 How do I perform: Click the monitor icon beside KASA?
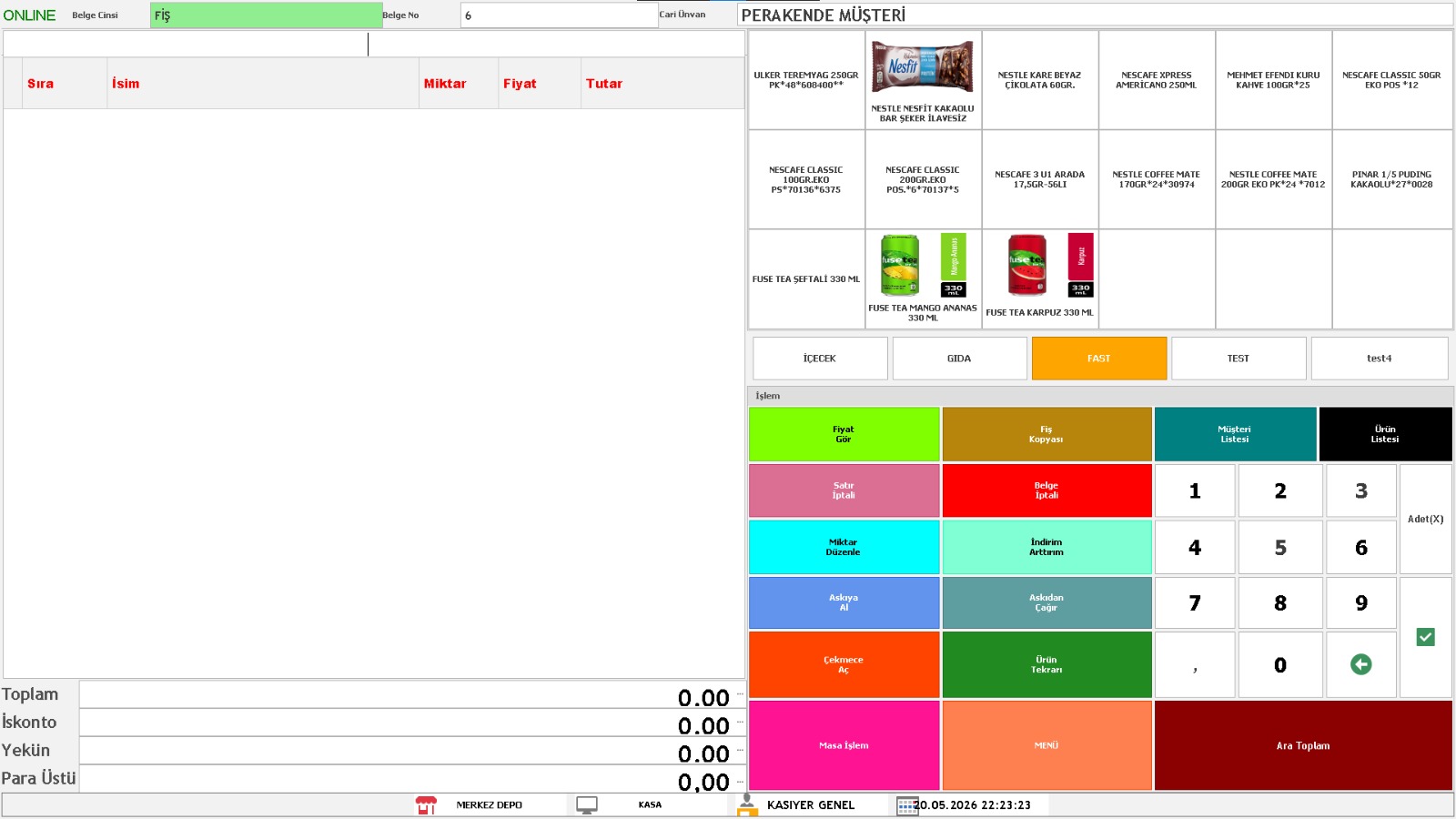[x=587, y=804]
